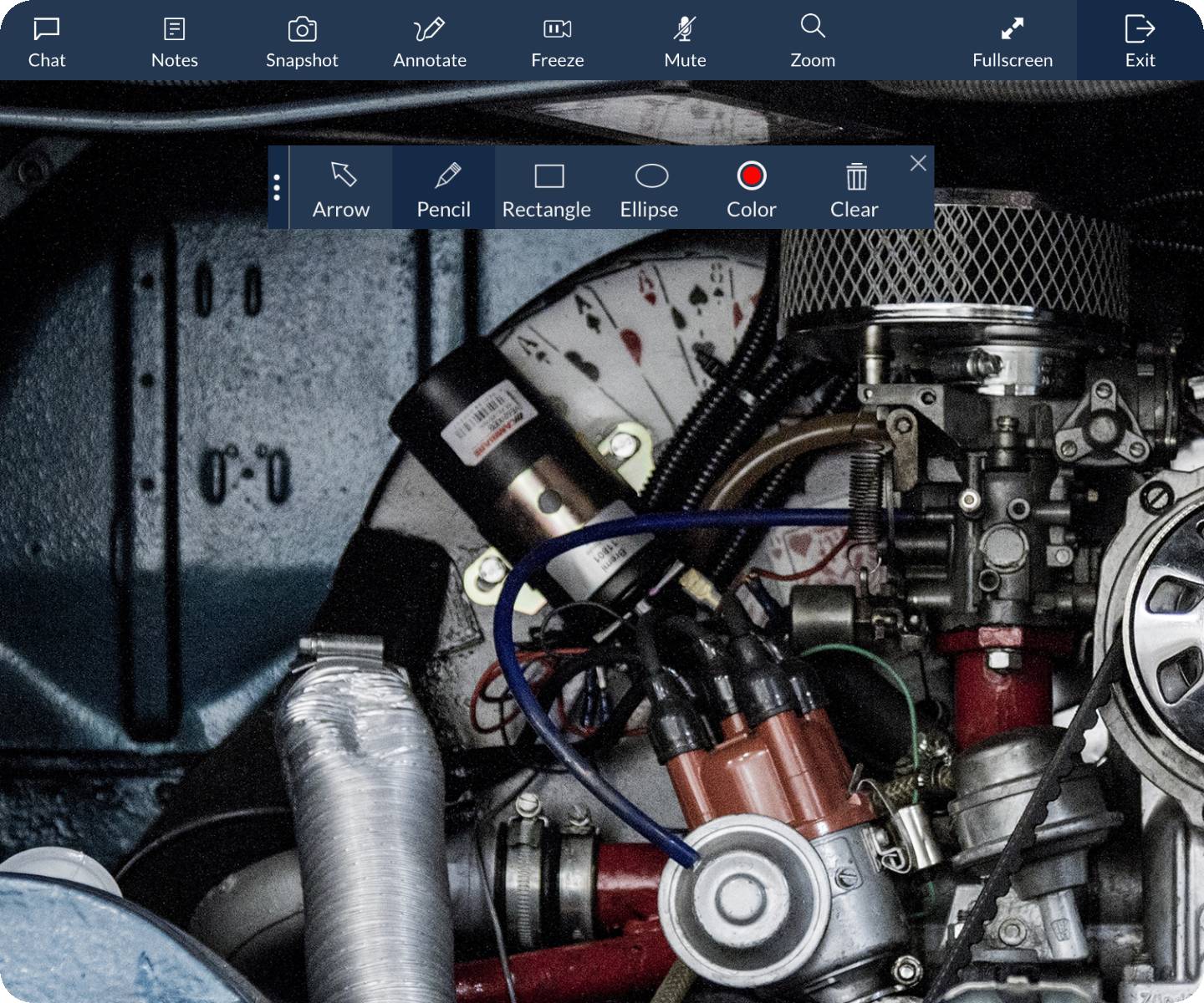Screen dimensions: 1204x1003
Task: Click the annotation toolbar's three-dot drag handle
Action: tap(277, 187)
